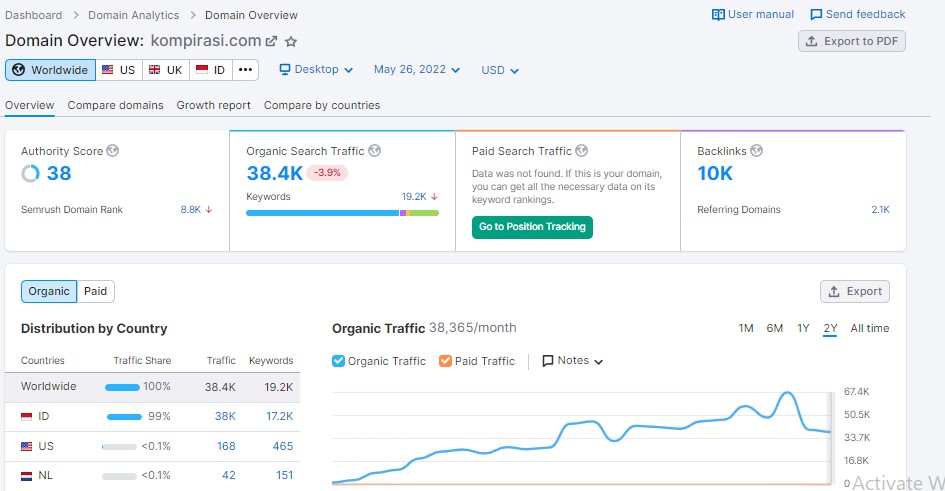This screenshot has width=945, height=491.
Task: Open the Desktop device dropdown
Action: coord(316,70)
